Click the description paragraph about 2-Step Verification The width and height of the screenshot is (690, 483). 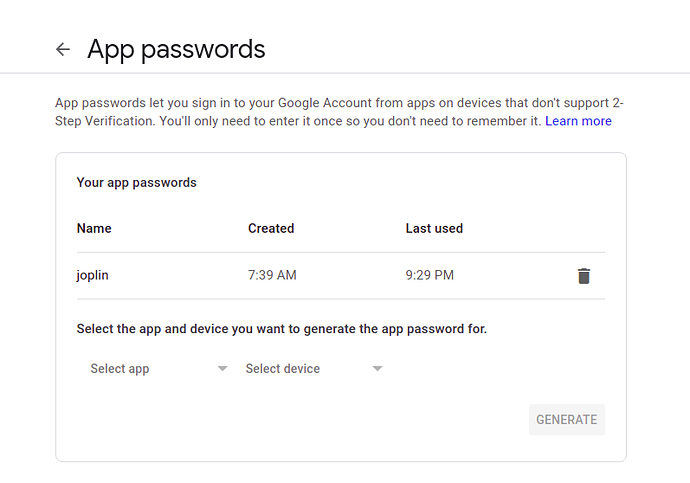click(x=339, y=112)
